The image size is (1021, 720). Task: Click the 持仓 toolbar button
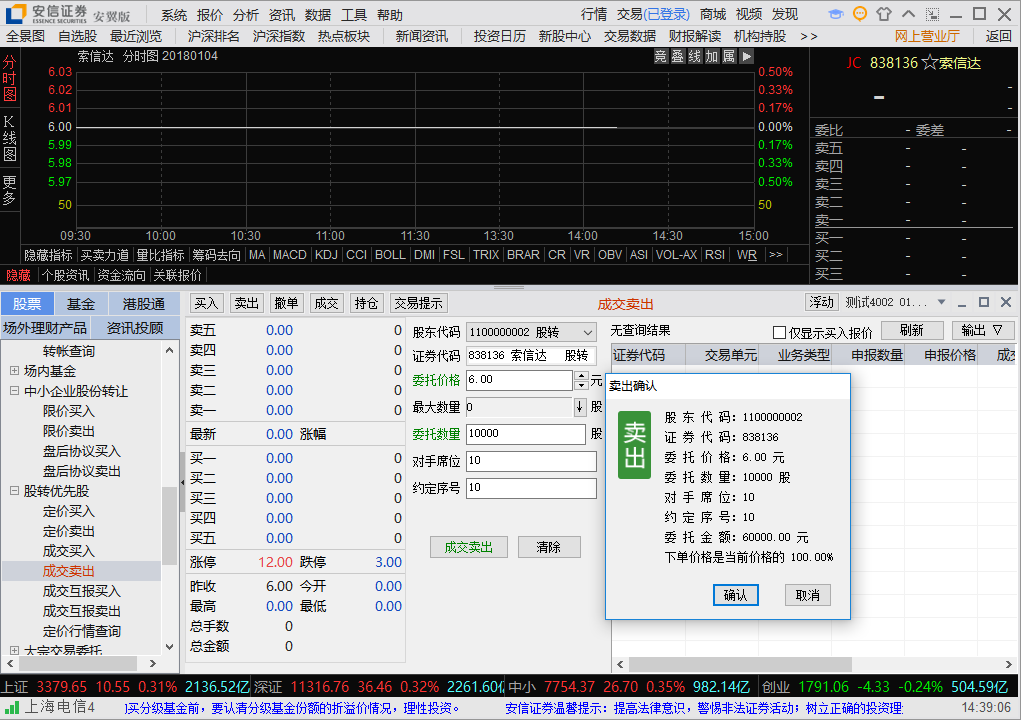coord(366,303)
